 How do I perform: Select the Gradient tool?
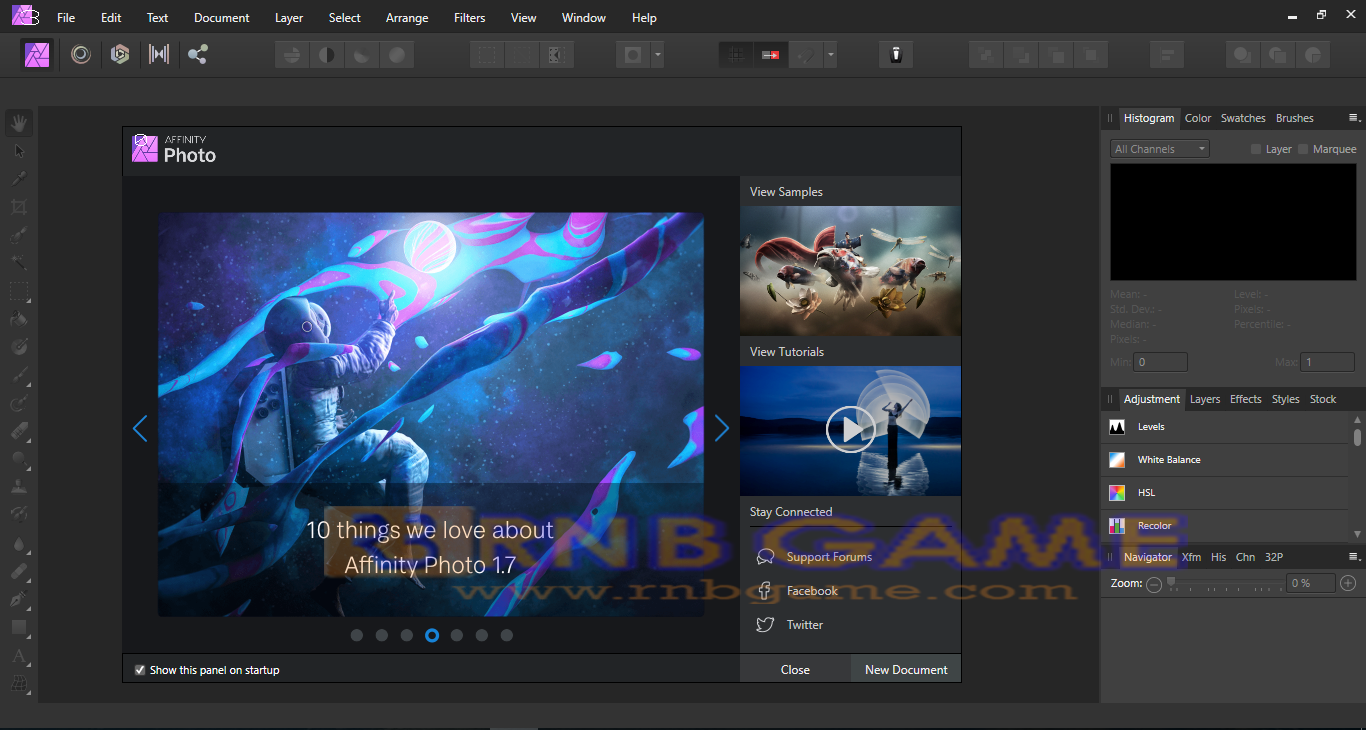19,347
